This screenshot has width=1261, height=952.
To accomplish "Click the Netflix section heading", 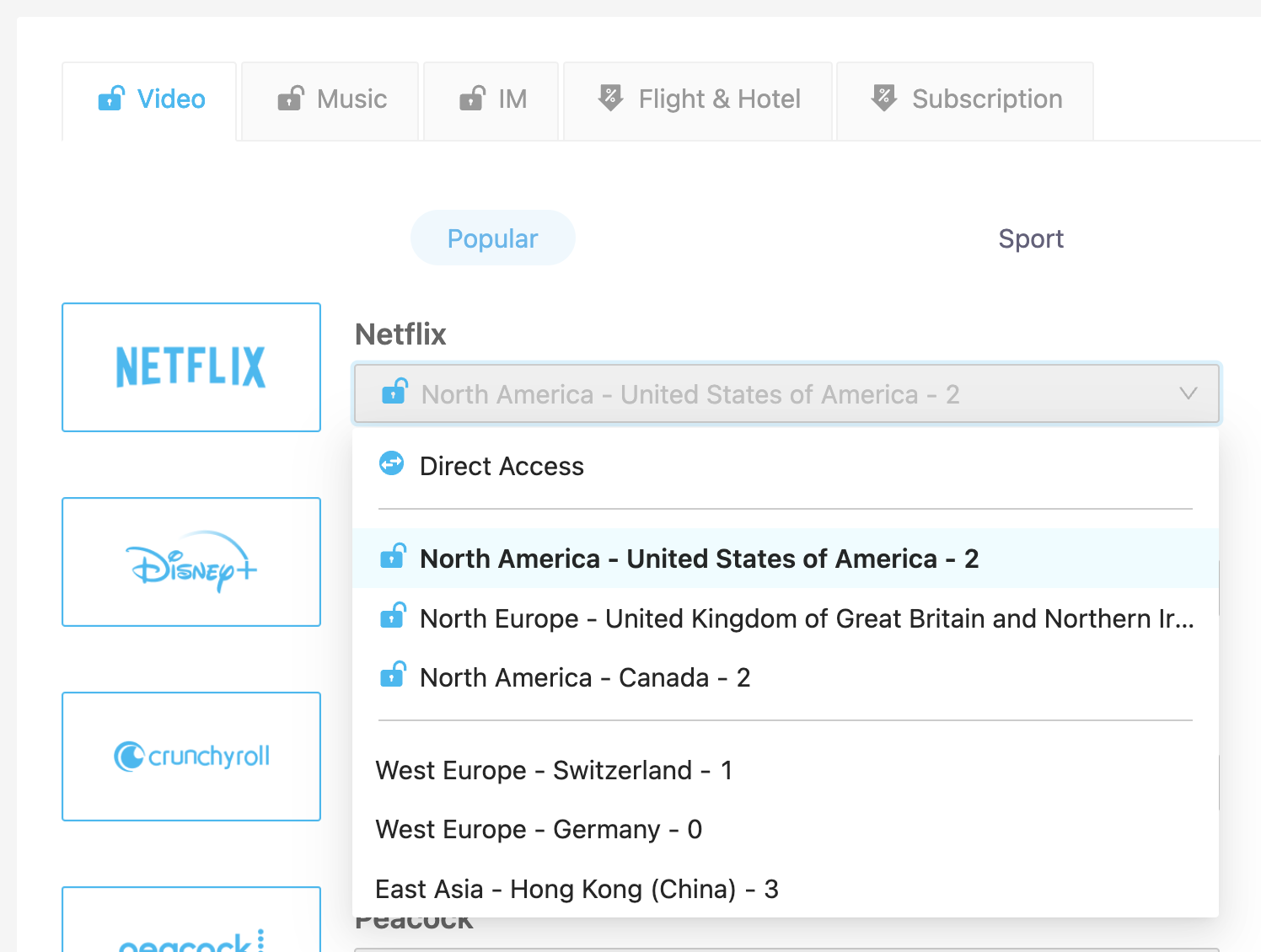I will pyautogui.click(x=400, y=334).
